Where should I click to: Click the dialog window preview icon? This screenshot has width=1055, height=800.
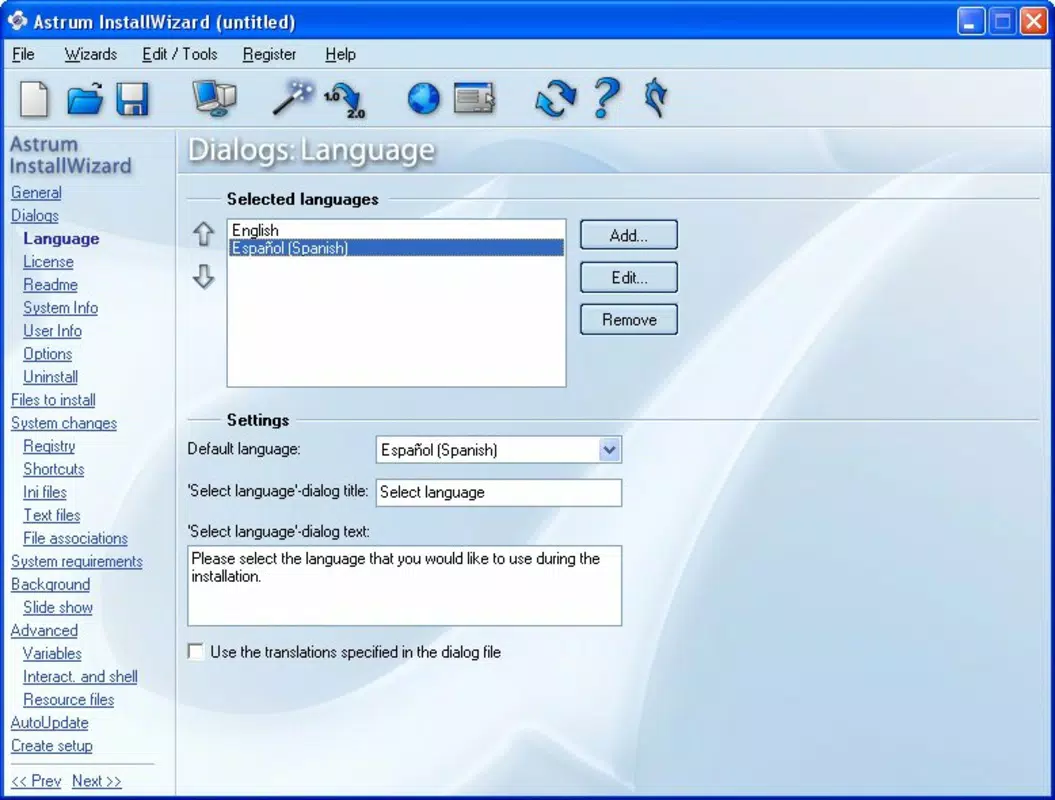[x=474, y=98]
